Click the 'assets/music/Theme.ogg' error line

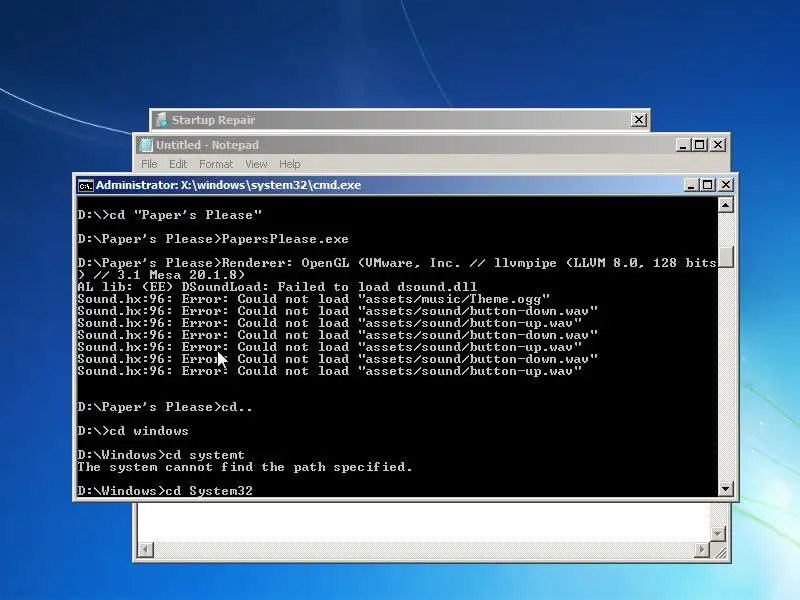point(313,299)
